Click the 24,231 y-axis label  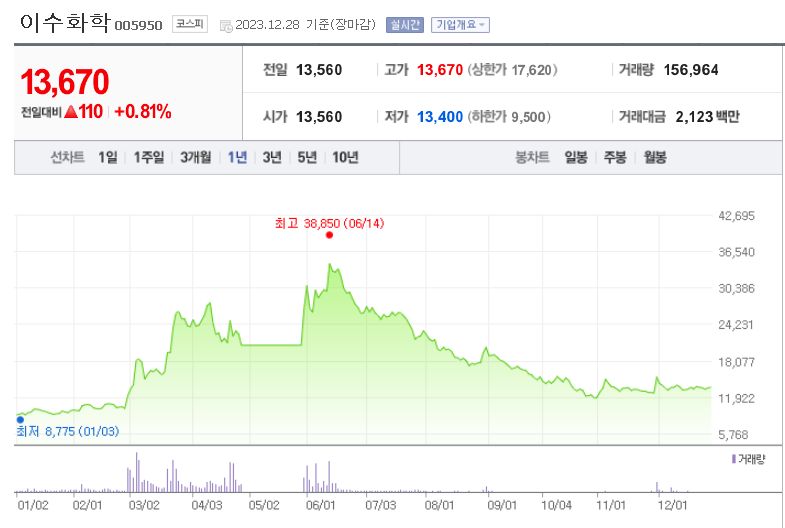(736, 325)
